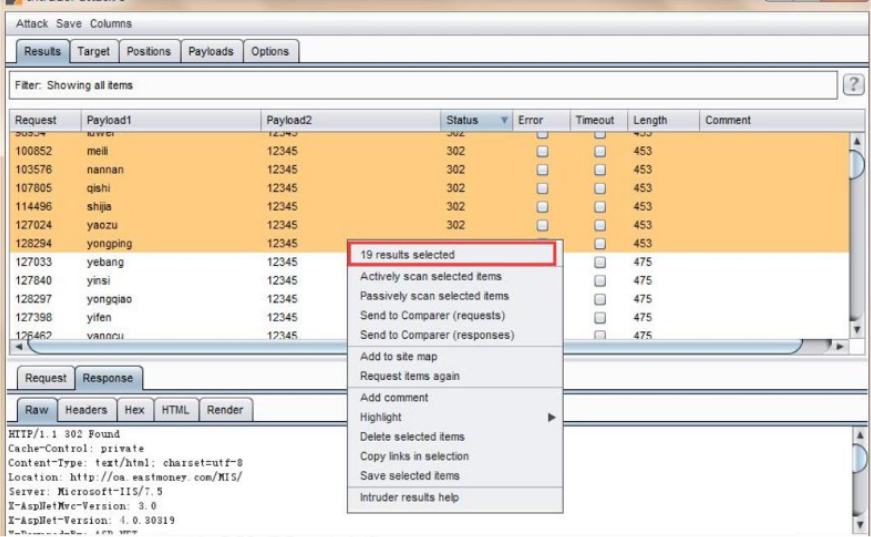Open the filter help question mark icon
The image size is (871, 537).
coord(853,85)
